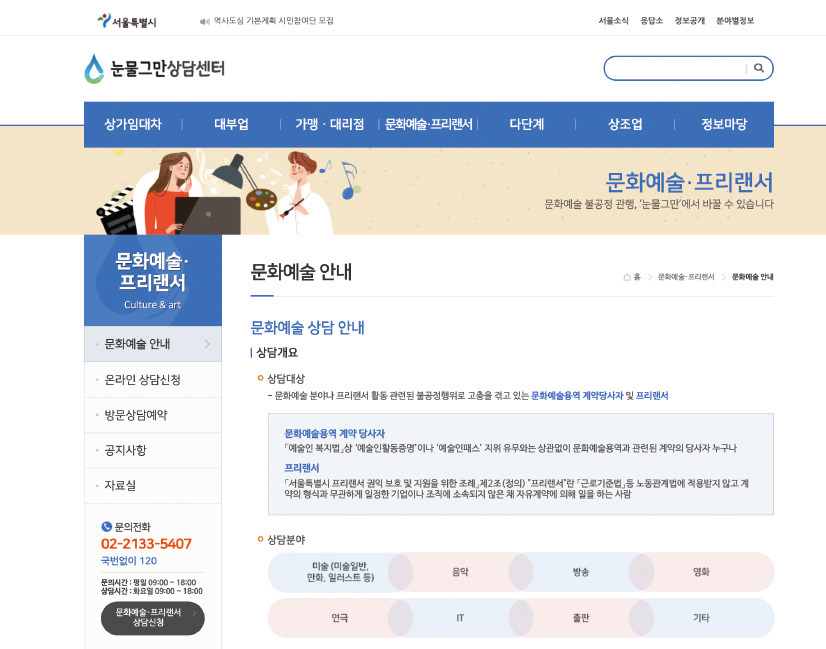Screen dimensions: 826x649
Task: Click the 문화예술 안내 breadcrumb item
Action: [x=752, y=277]
